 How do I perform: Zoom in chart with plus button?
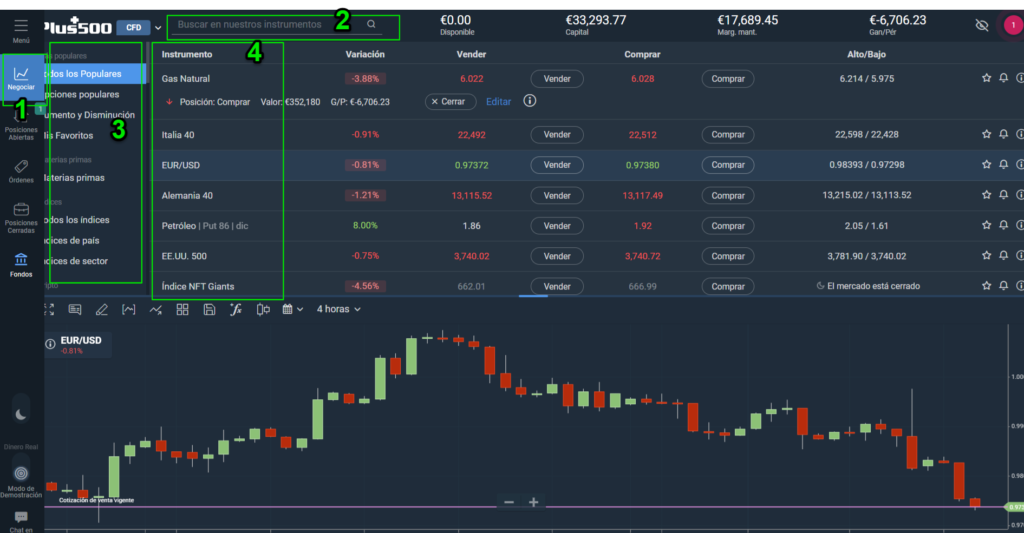(x=534, y=502)
